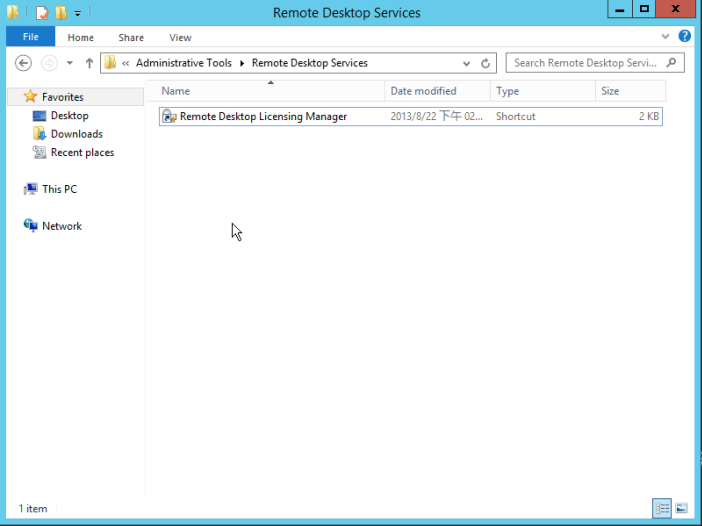The image size is (702, 526).
Task: Switch to the Details view icon
Action: tap(662, 508)
